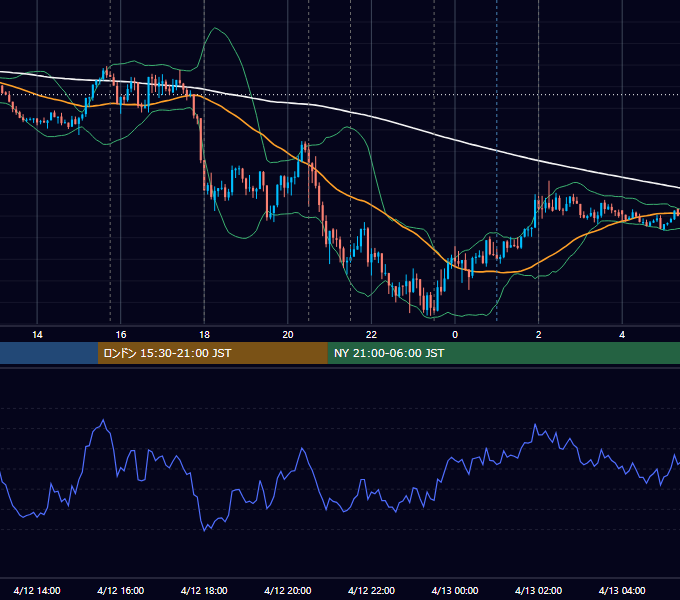Click the 2 hour label on price chart axis

pyautogui.click(x=538, y=335)
